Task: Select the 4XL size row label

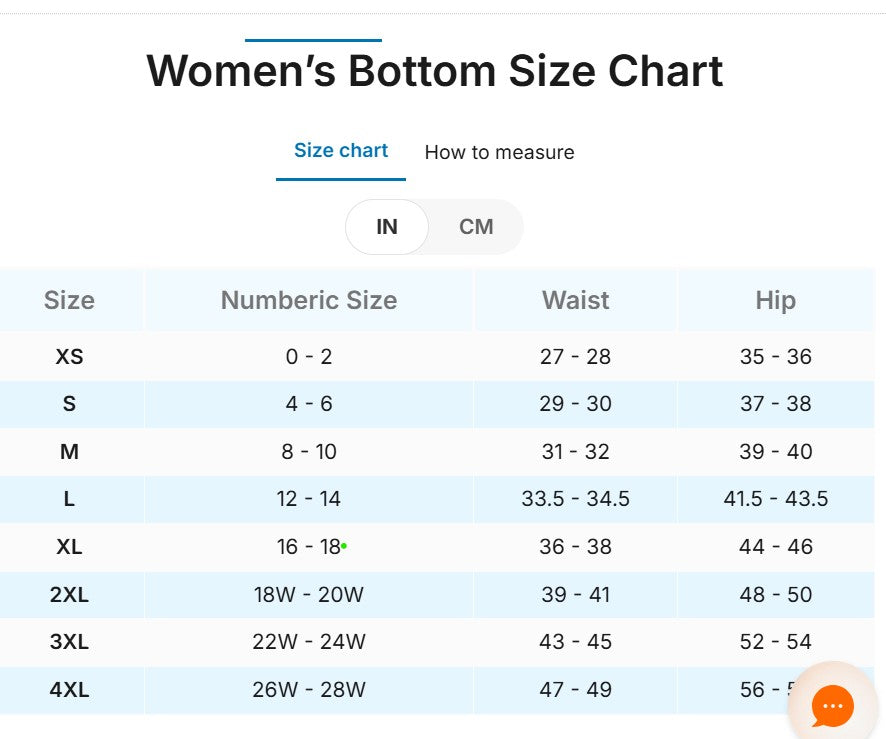Action: click(69, 690)
